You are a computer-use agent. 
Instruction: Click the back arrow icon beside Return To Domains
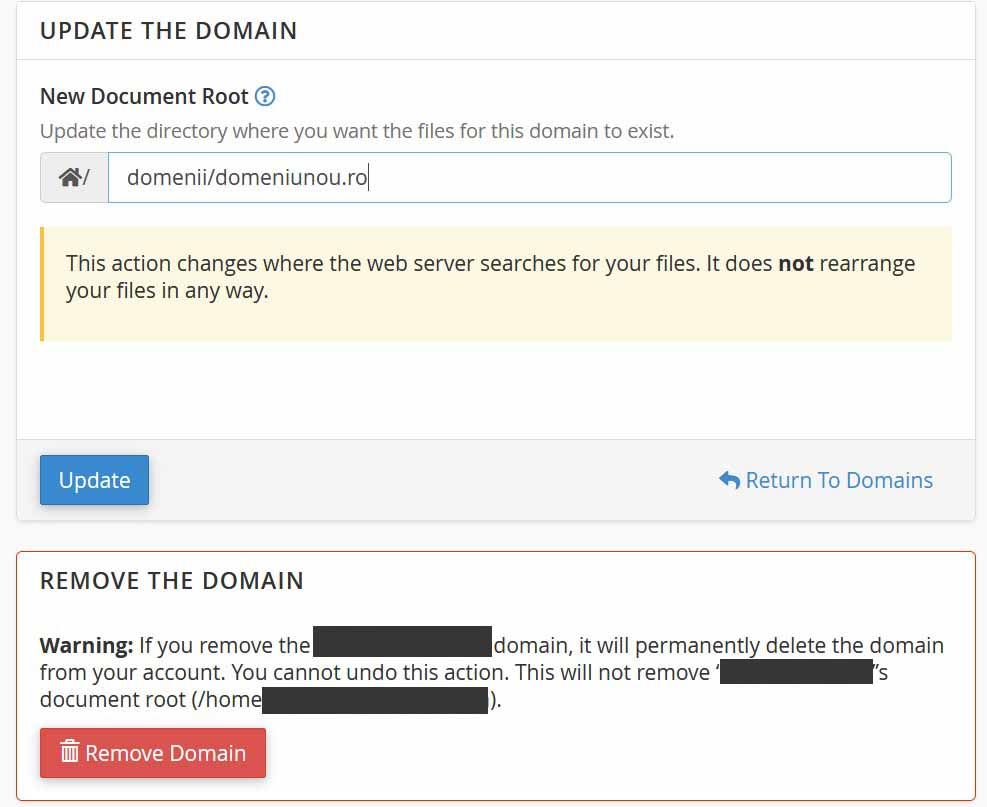click(x=729, y=480)
